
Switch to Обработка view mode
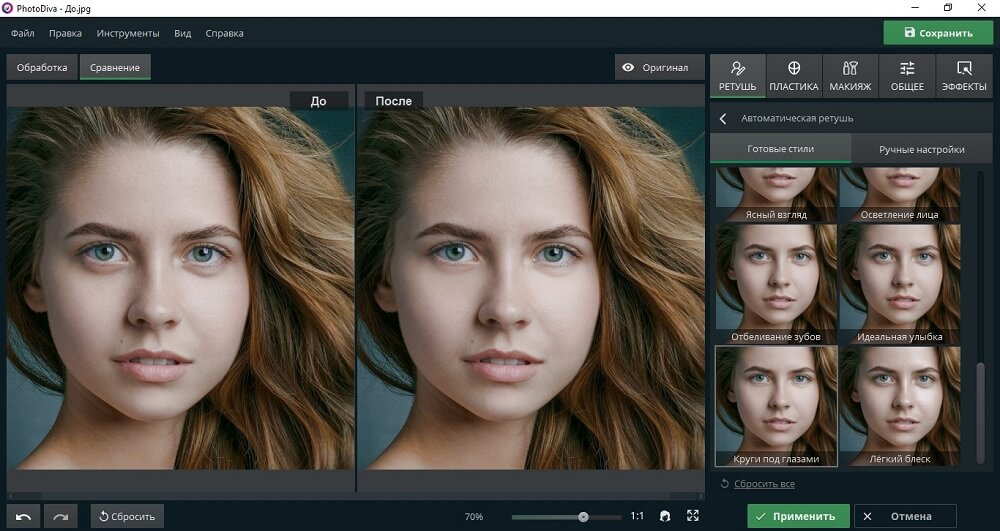click(x=41, y=68)
